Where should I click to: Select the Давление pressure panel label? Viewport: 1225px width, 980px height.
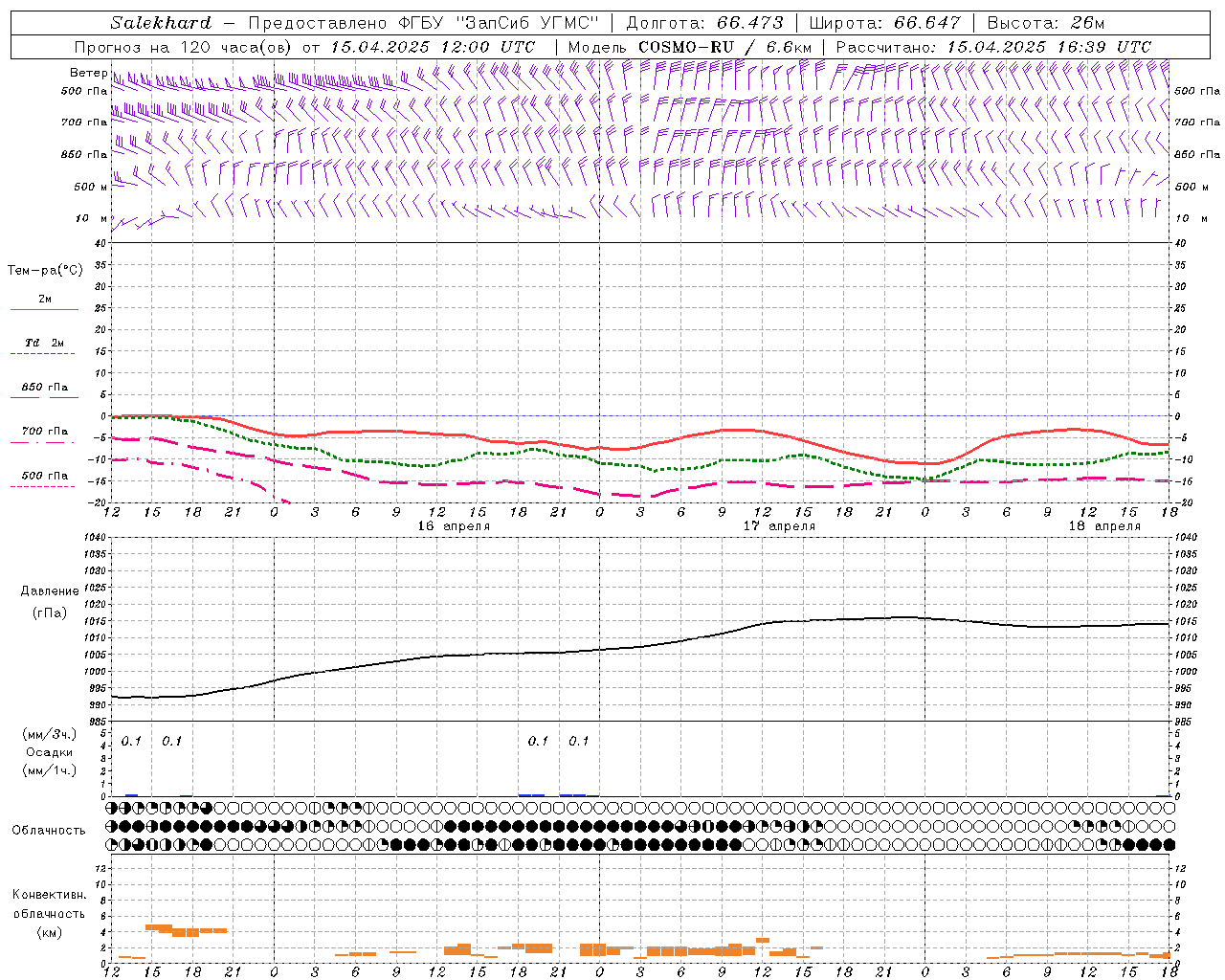tap(50, 591)
